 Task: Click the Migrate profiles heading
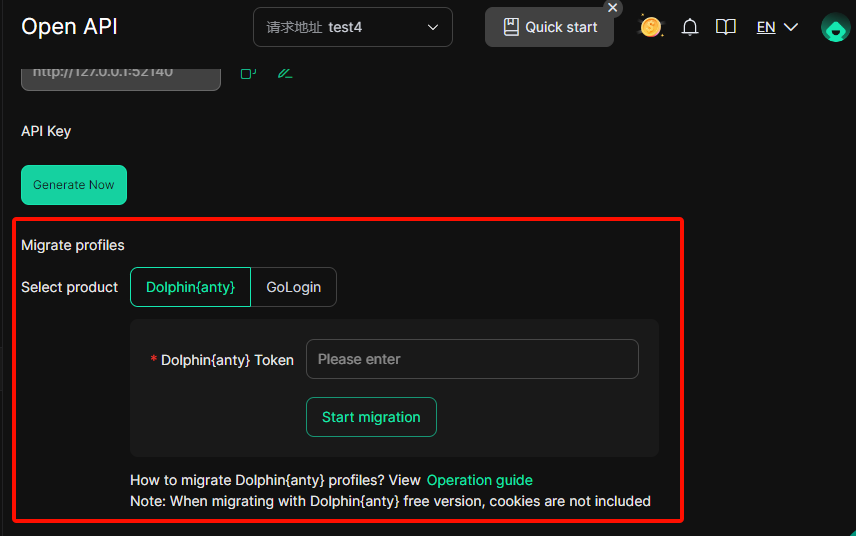click(x=73, y=246)
